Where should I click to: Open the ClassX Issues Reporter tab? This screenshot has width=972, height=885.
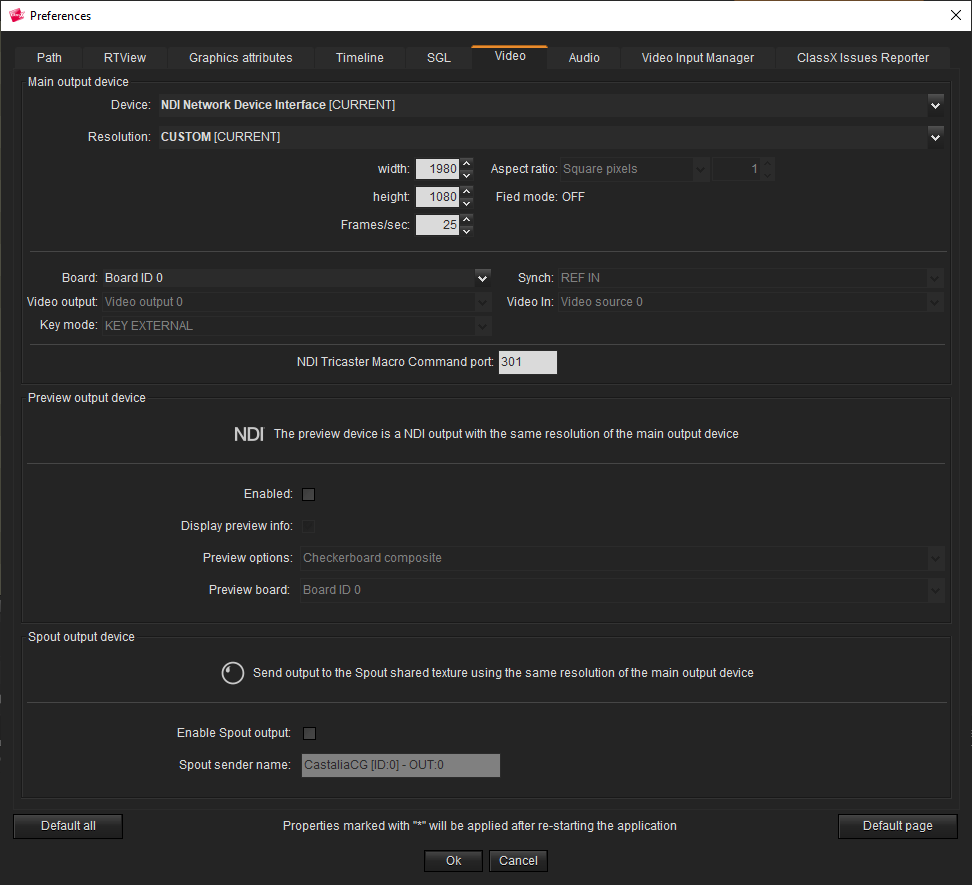pyautogui.click(x=862, y=58)
